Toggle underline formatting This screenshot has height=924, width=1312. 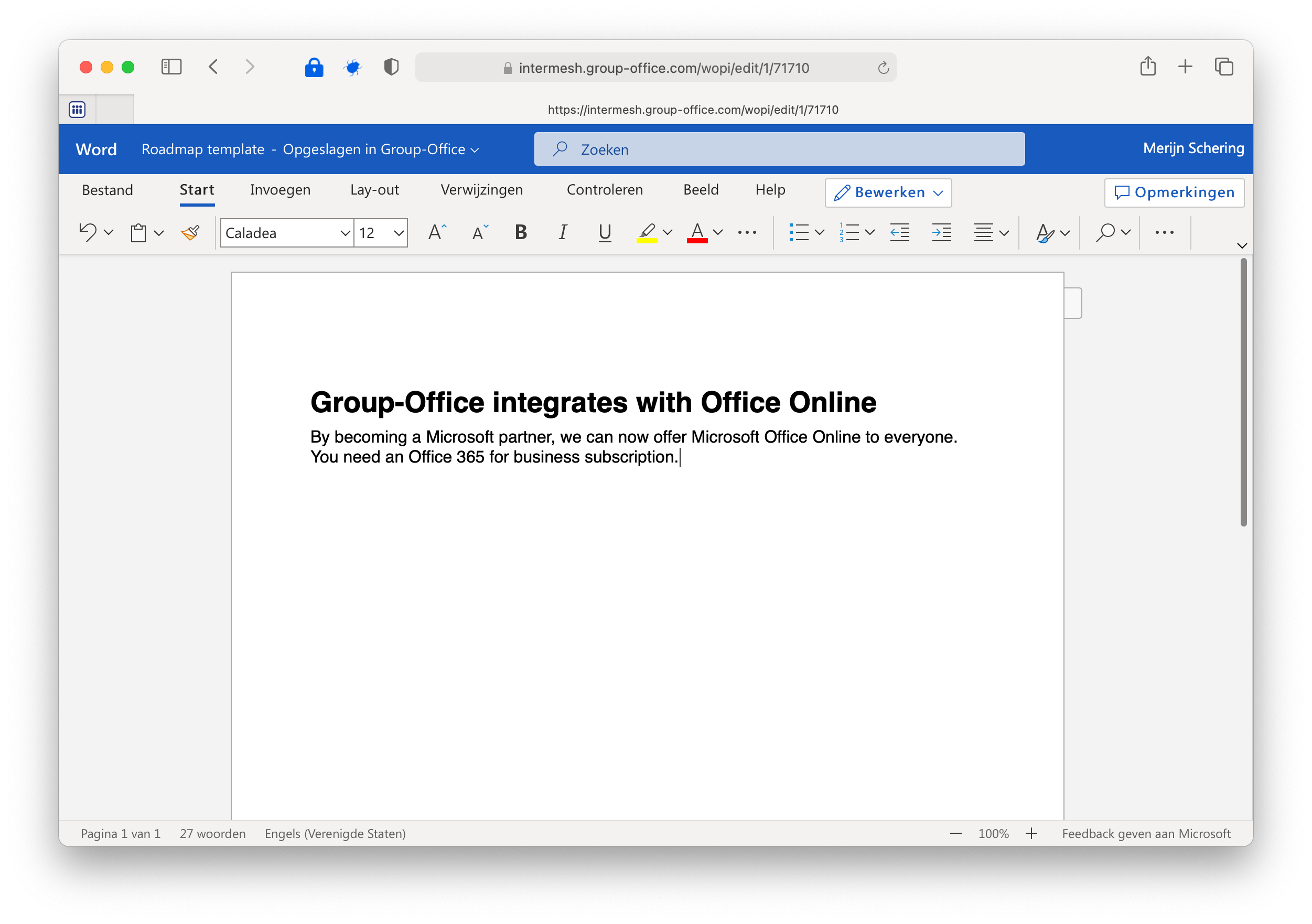(x=605, y=232)
